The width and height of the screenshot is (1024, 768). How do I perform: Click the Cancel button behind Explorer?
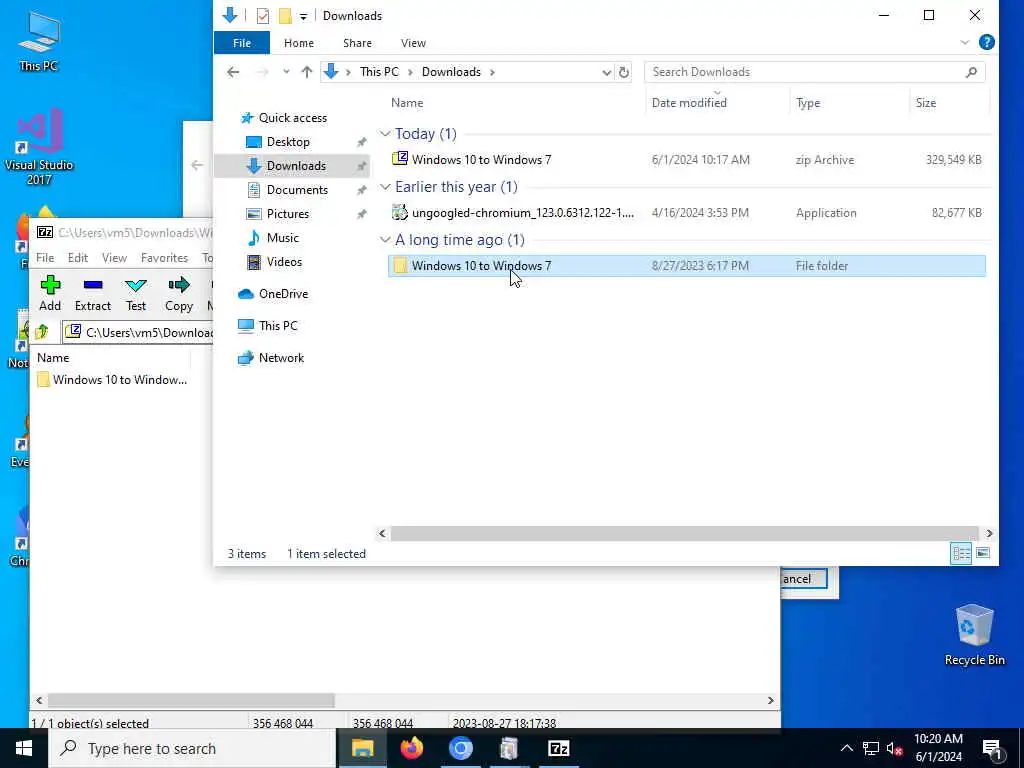coord(804,579)
